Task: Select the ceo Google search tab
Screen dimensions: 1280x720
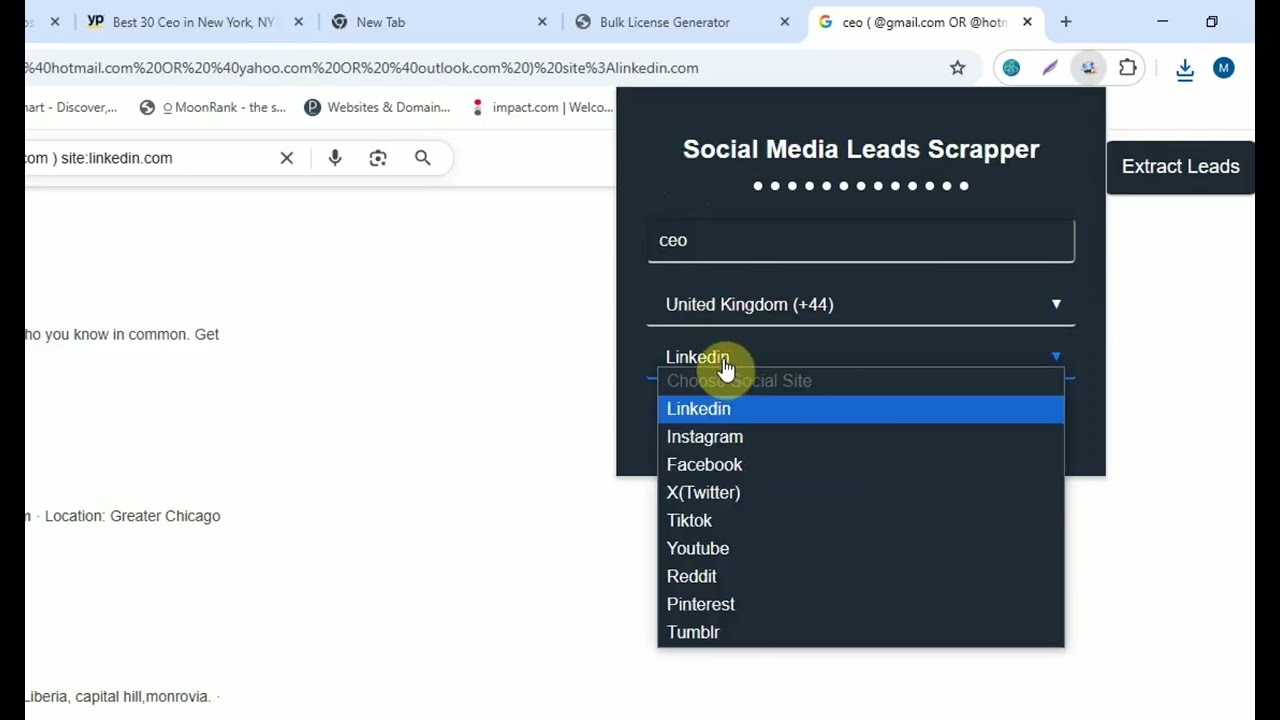Action: (x=926, y=22)
